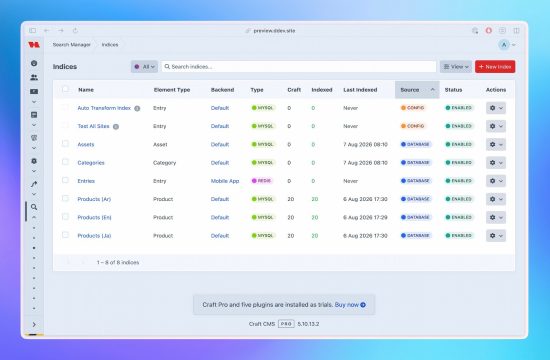Open actions gear menu for Auto Transform Index
This screenshot has width=550, height=360.
coord(496,108)
